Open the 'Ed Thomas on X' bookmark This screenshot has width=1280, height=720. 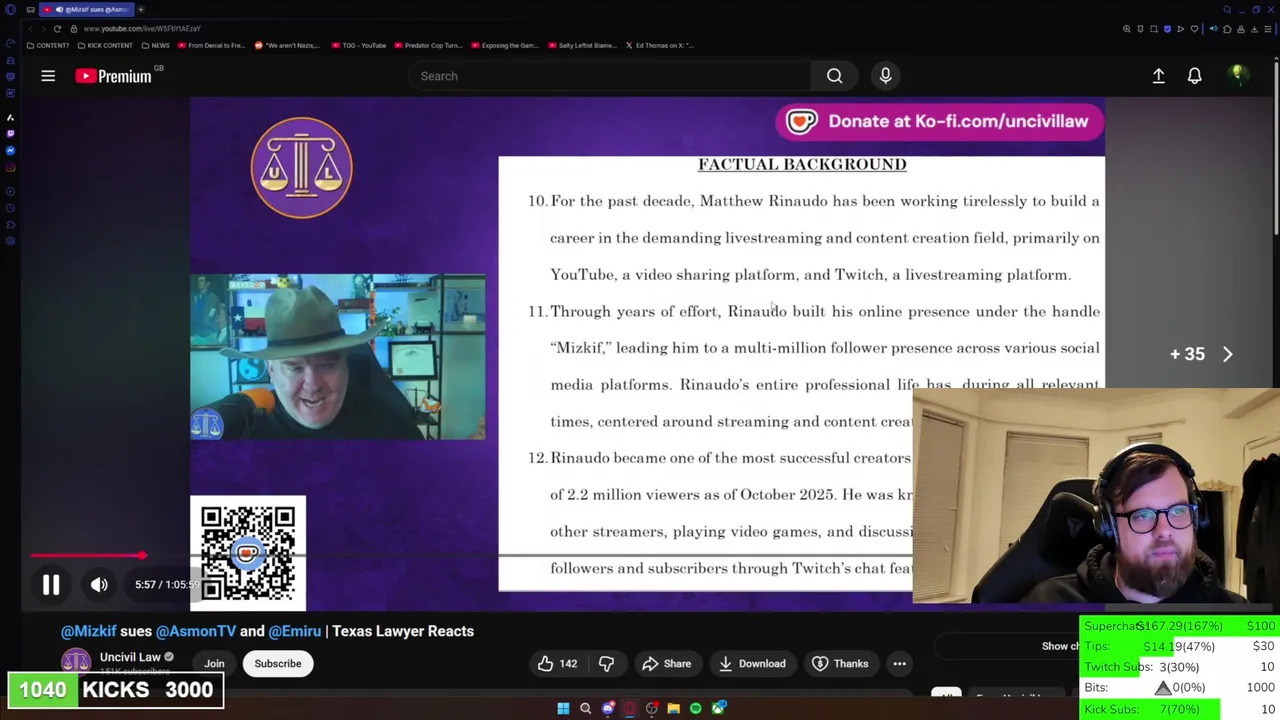(x=659, y=45)
